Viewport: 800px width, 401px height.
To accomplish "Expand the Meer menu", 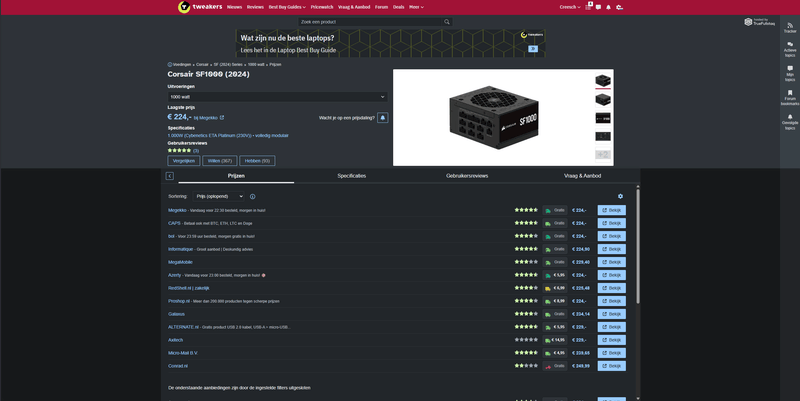I will pyautogui.click(x=416, y=7).
